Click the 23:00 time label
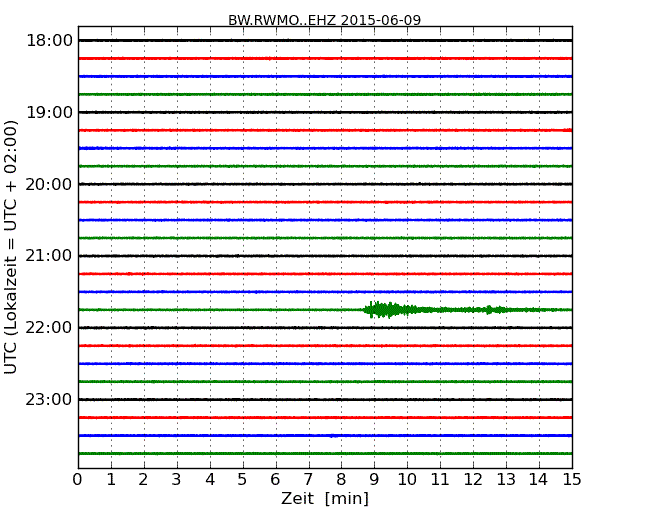The width and height of the screenshot is (650, 520). 49,399
